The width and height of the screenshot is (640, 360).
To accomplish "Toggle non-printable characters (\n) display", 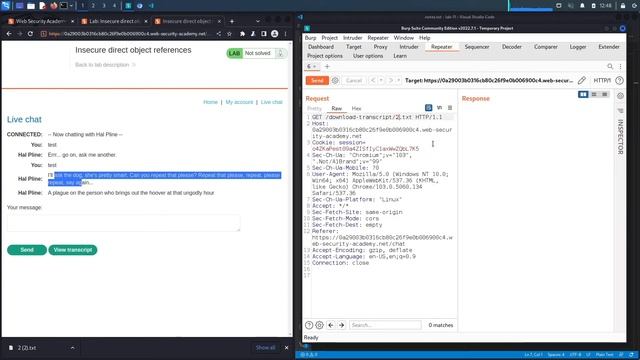I will pyautogui.click(x=439, y=108).
